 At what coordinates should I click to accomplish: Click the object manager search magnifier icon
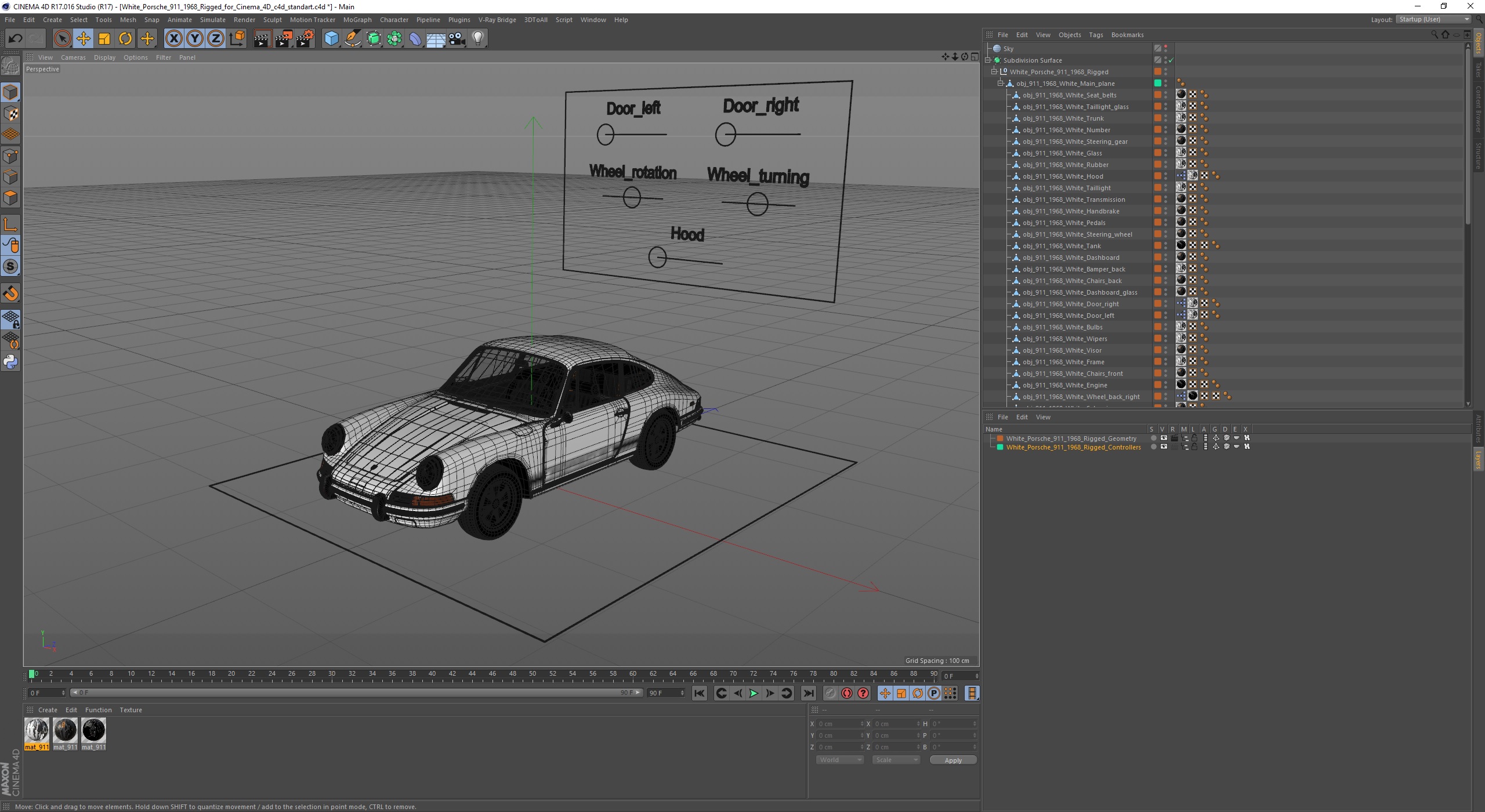pyautogui.click(x=1435, y=35)
